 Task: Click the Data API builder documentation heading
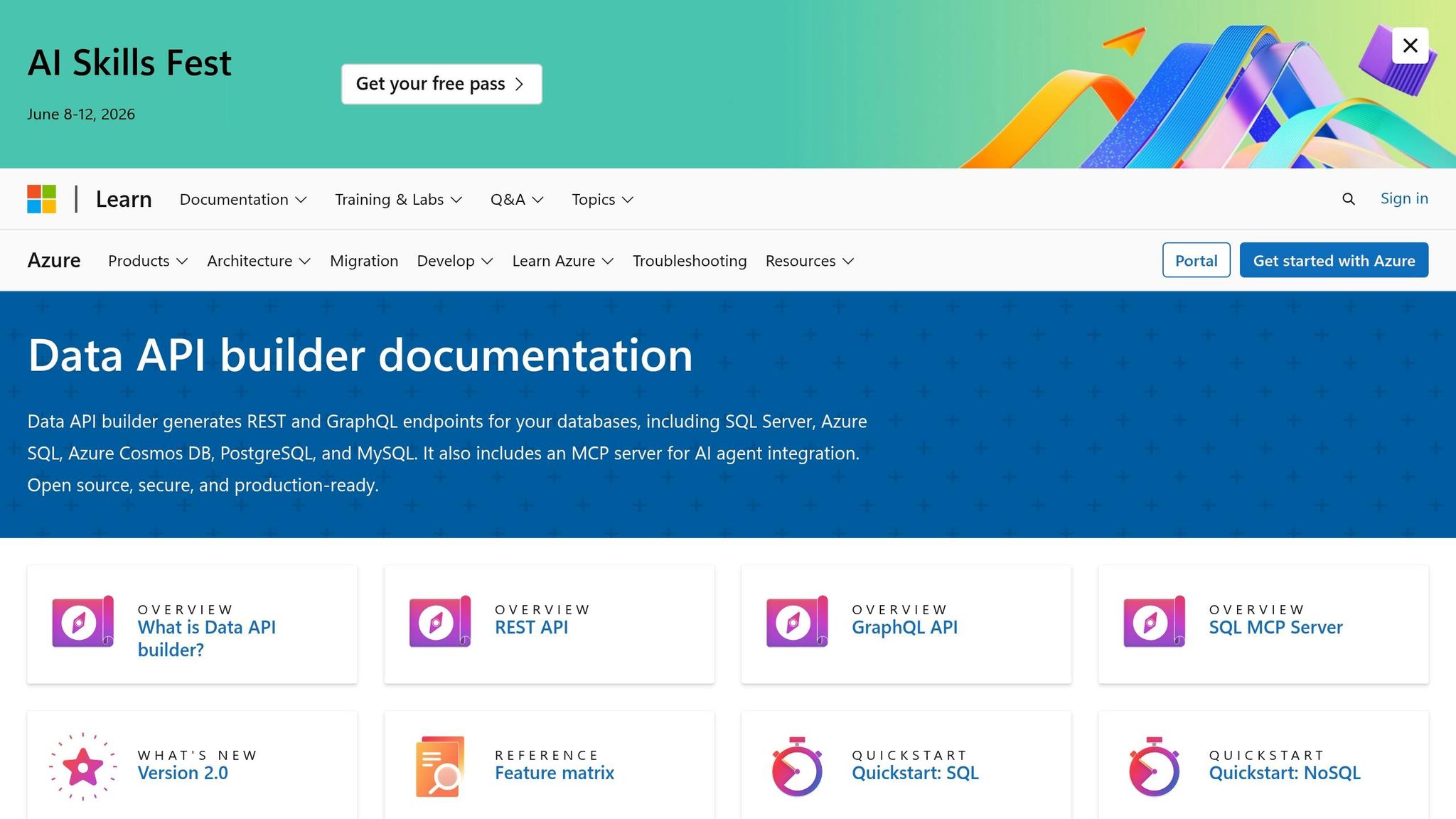point(360,355)
